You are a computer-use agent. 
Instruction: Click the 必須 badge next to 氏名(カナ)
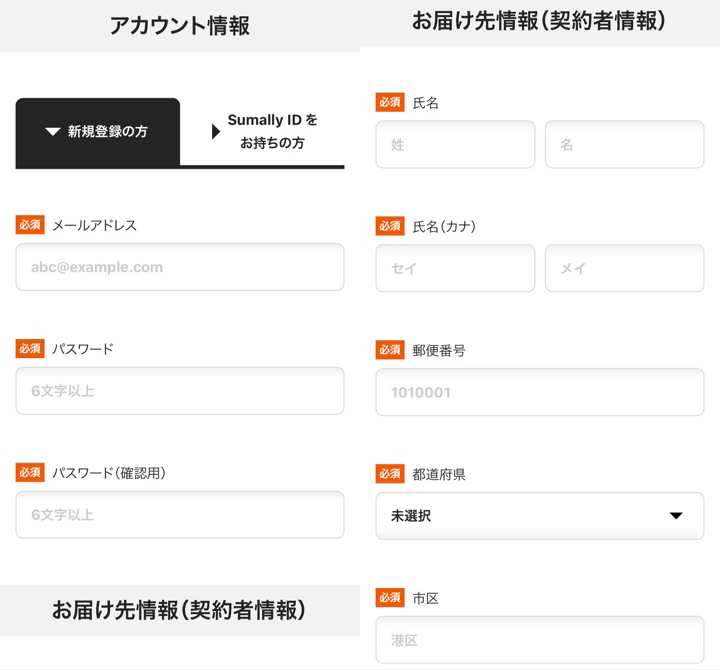tap(390, 226)
